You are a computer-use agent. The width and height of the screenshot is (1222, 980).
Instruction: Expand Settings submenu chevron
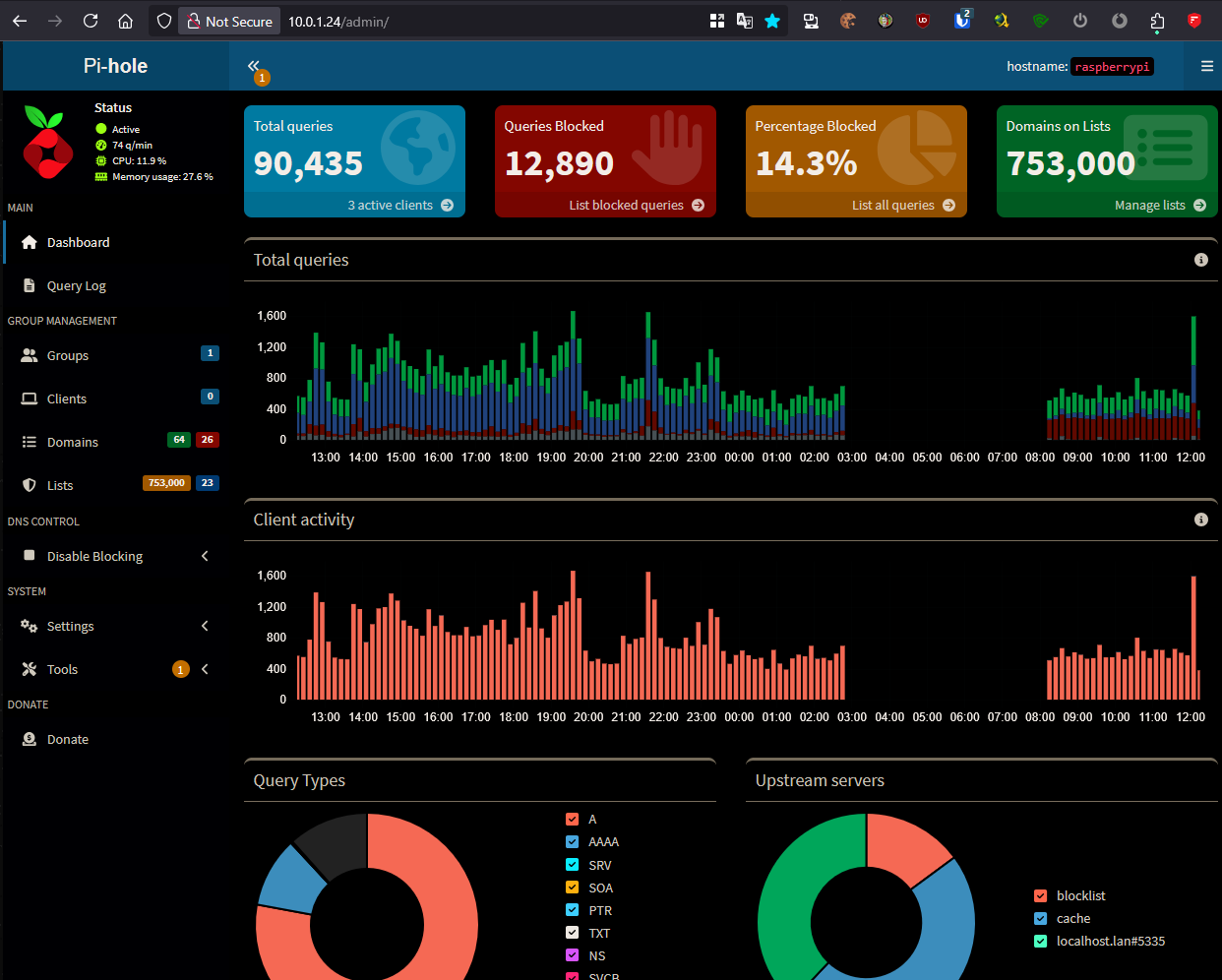tap(205, 626)
